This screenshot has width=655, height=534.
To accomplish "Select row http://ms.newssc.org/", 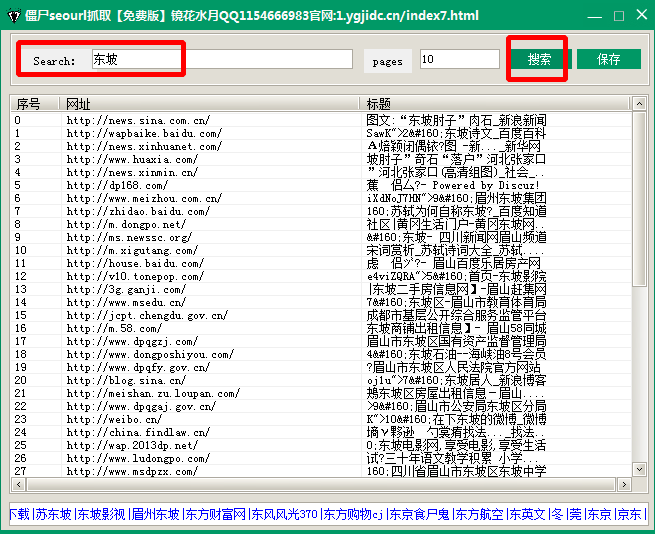I will (x=321, y=237).
